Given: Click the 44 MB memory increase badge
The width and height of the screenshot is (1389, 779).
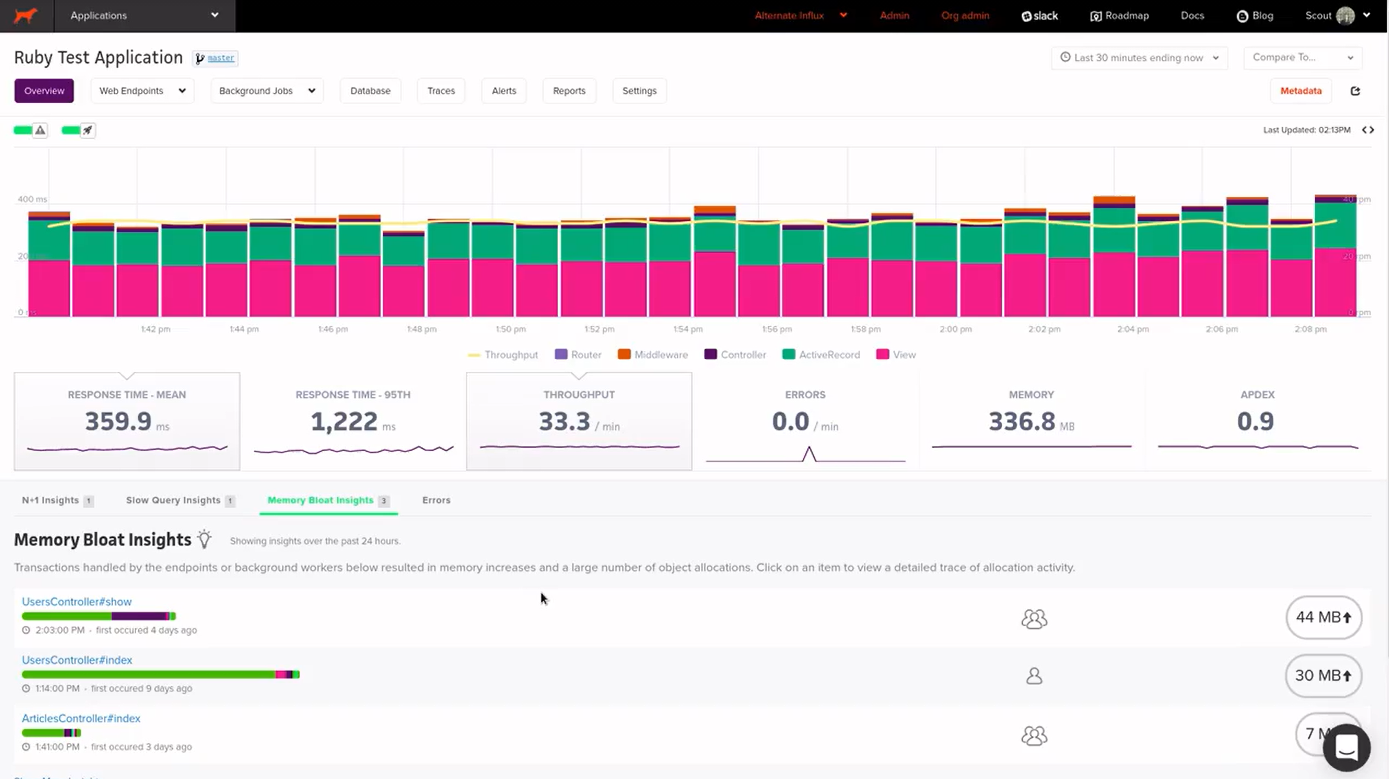Looking at the screenshot, I should (x=1324, y=618).
